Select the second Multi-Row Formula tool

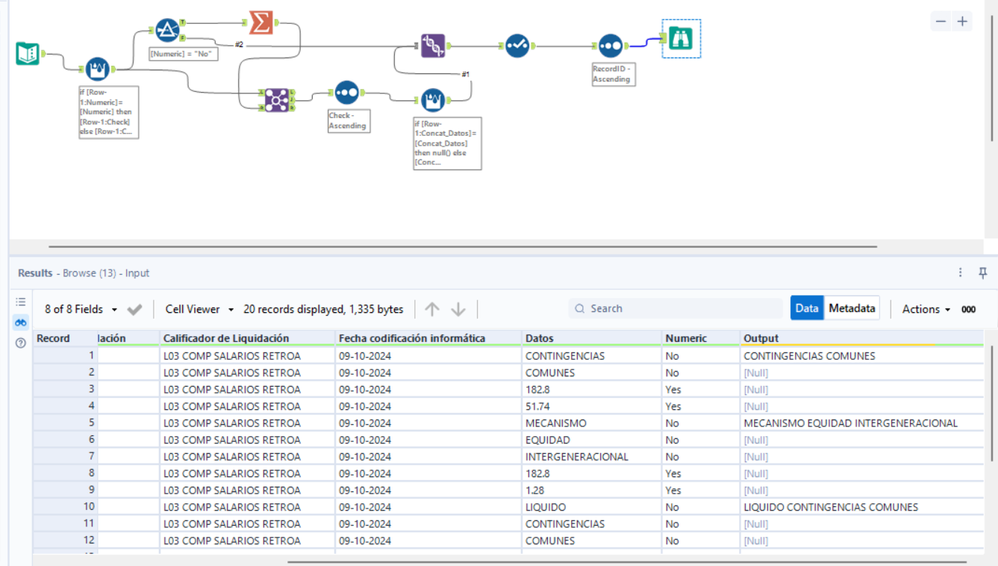tap(433, 100)
